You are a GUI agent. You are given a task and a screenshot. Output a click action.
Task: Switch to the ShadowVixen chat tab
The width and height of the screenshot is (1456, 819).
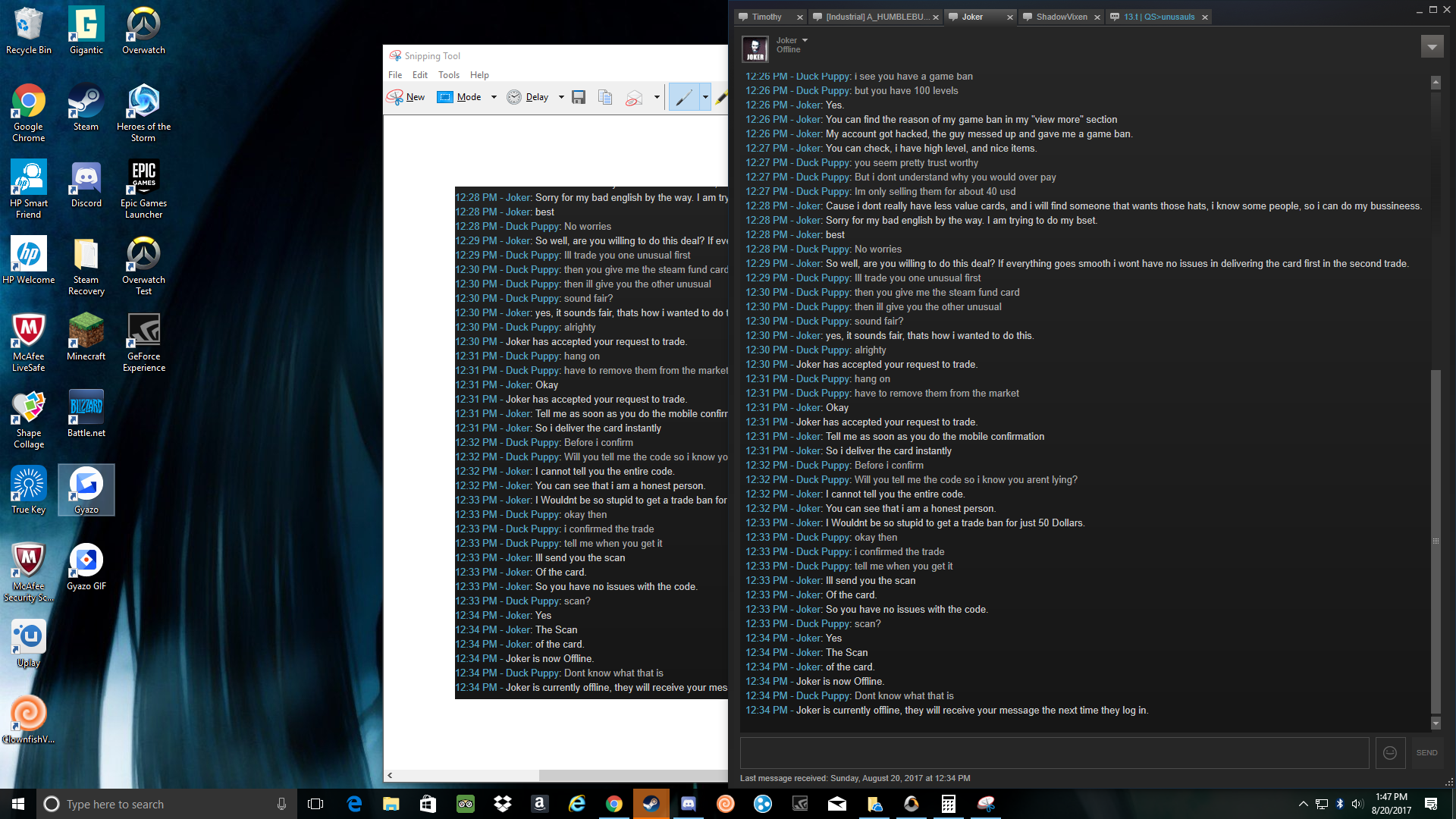[x=1061, y=17]
